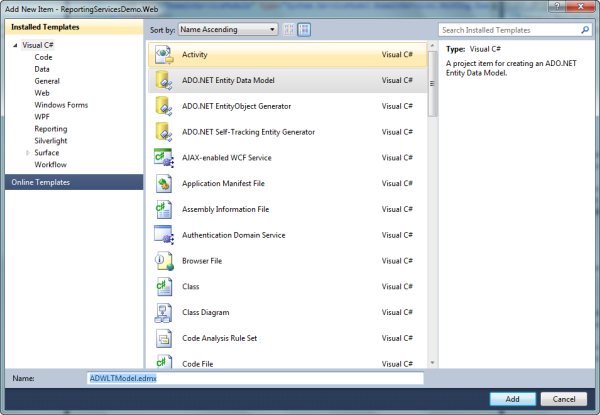
Task: Click the Name input field
Action: 255,378
